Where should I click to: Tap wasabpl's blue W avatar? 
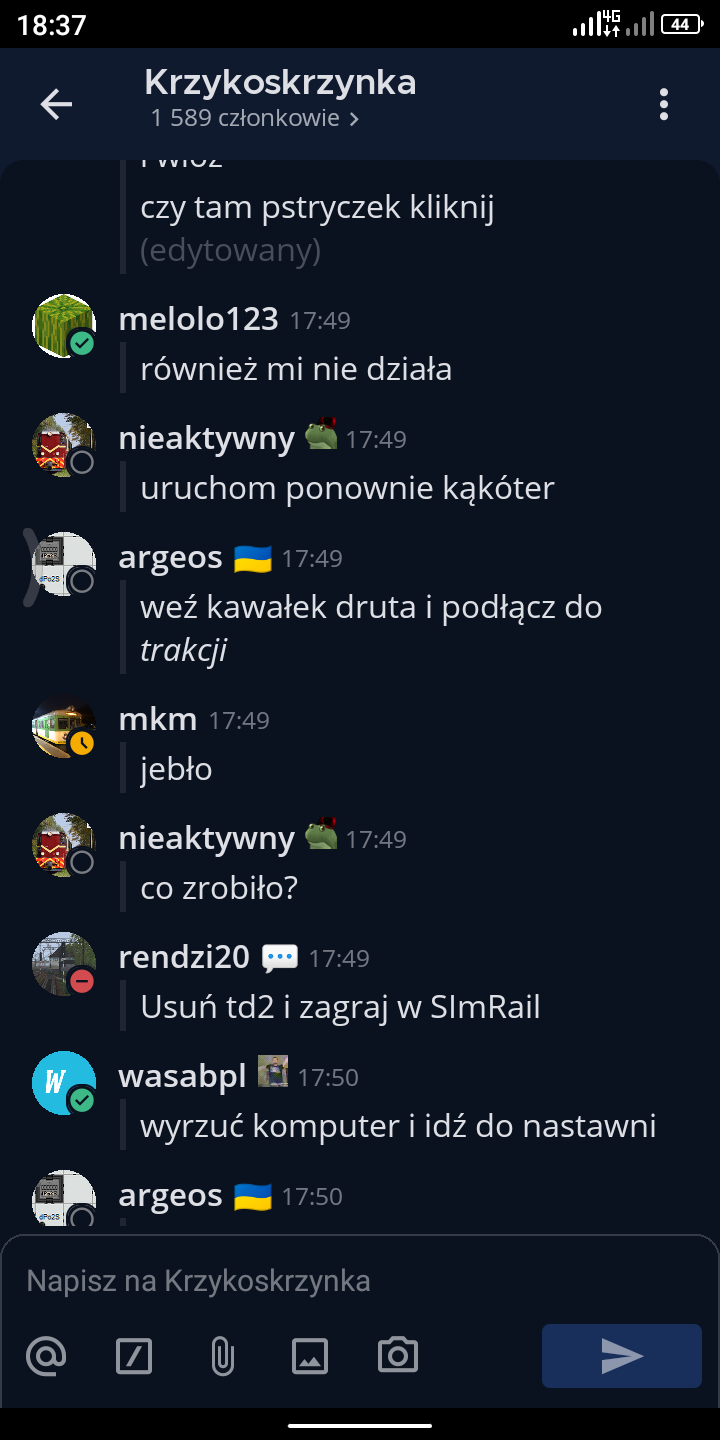point(64,1083)
